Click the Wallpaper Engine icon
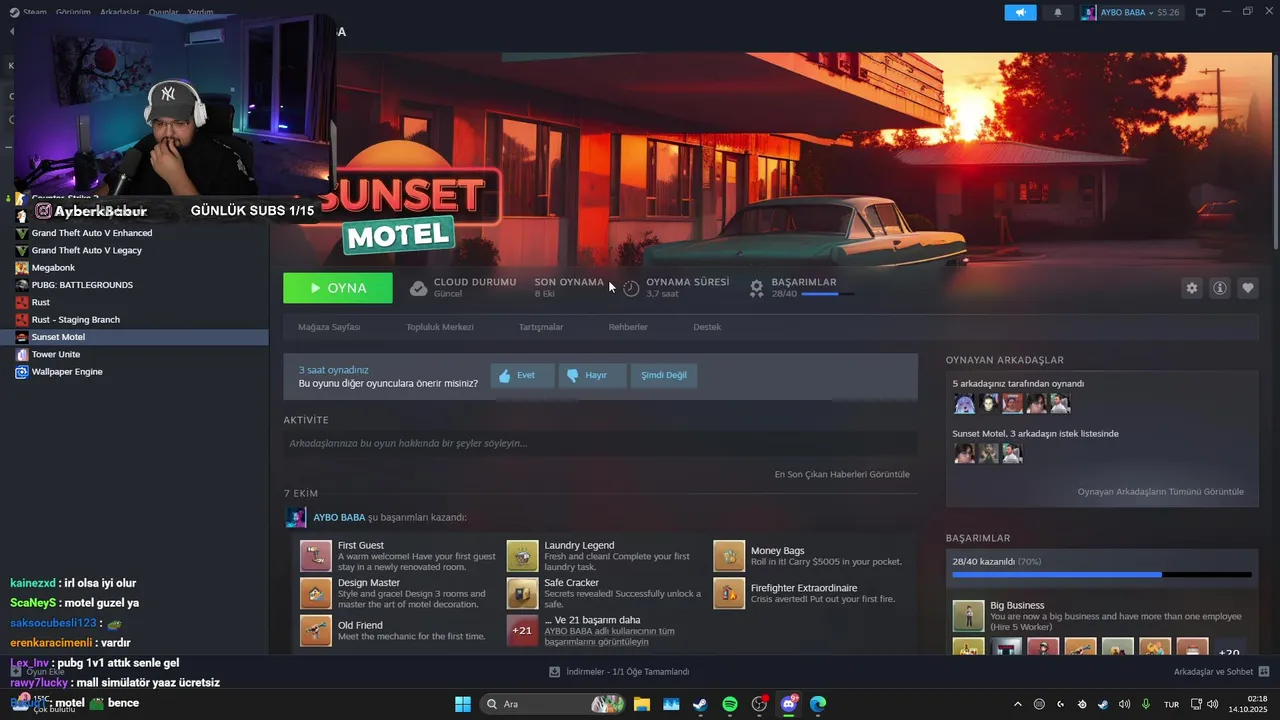Image resolution: width=1280 pixels, height=720 pixels. click(x=22, y=372)
